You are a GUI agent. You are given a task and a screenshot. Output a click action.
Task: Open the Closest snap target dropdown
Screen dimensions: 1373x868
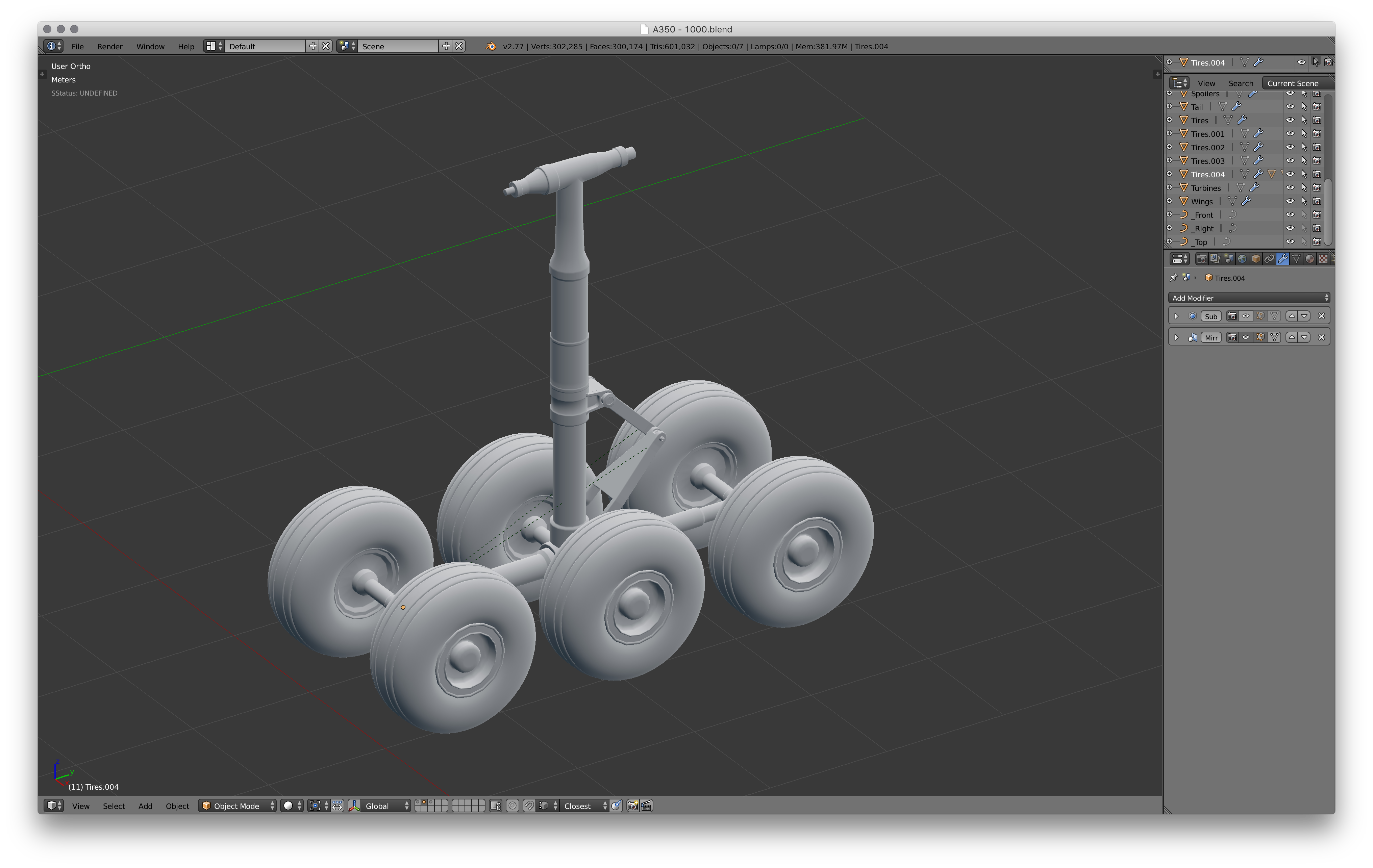click(x=584, y=805)
